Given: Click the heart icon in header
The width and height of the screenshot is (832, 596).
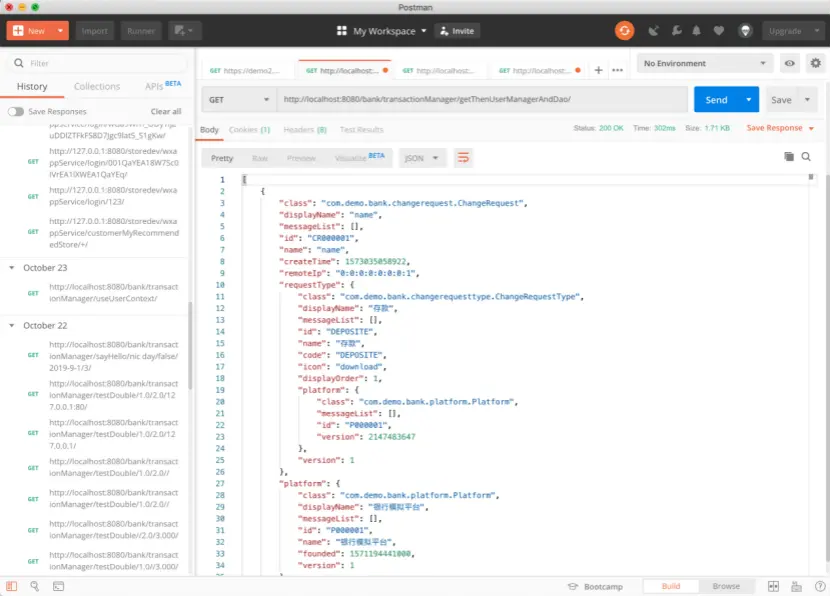Looking at the screenshot, I should pyautogui.click(x=718, y=31).
